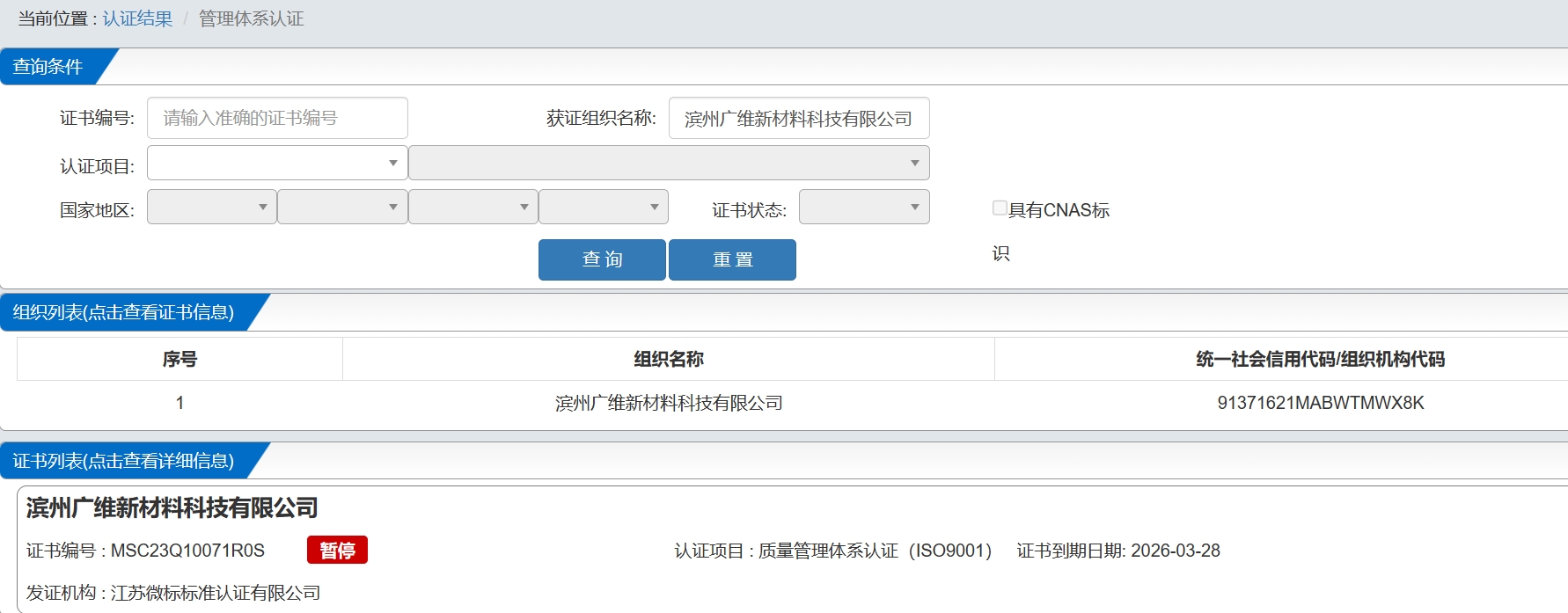The image size is (1568, 613).
Task: Open the first 认证项目 dropdown
Action: click(277, 163)
